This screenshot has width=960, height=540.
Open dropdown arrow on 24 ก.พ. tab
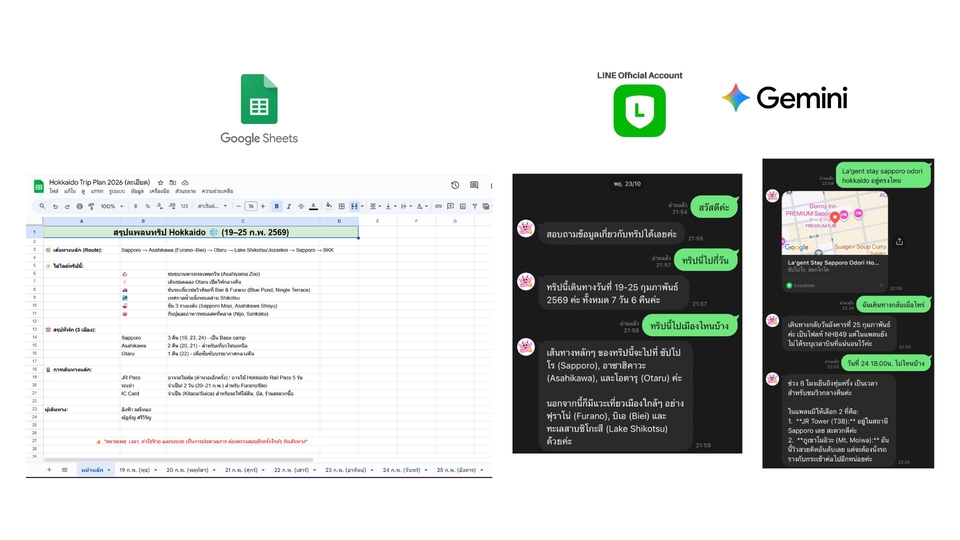(x=428, y=470)
